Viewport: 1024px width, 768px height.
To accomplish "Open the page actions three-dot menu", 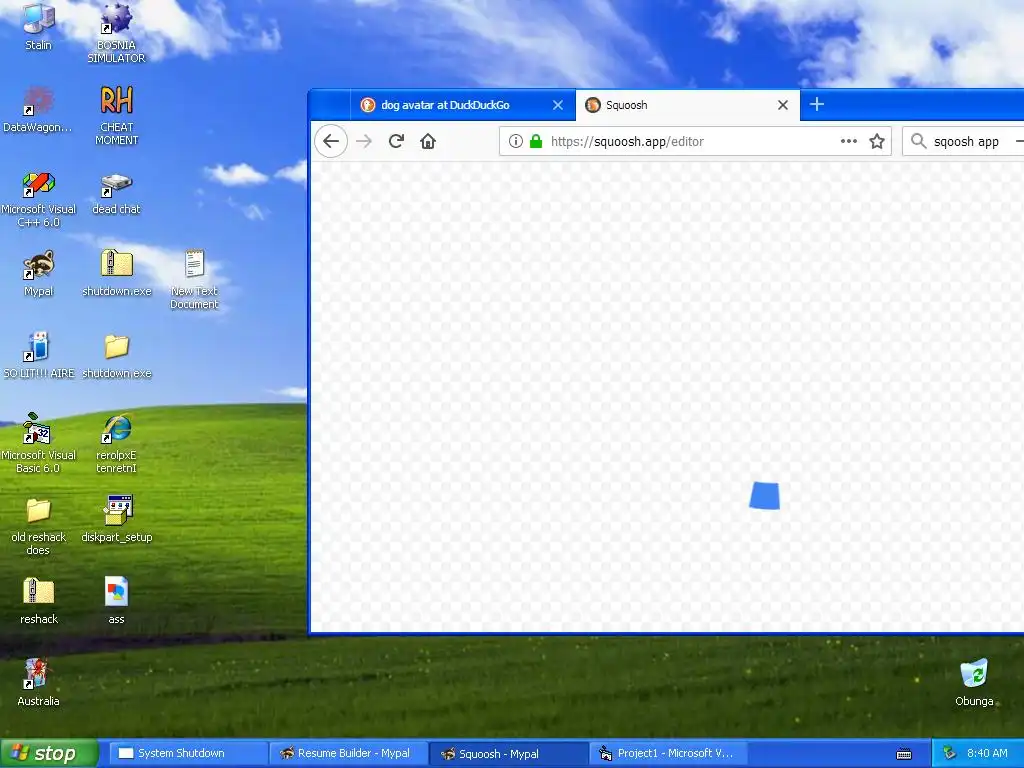I will coord(848,141).
